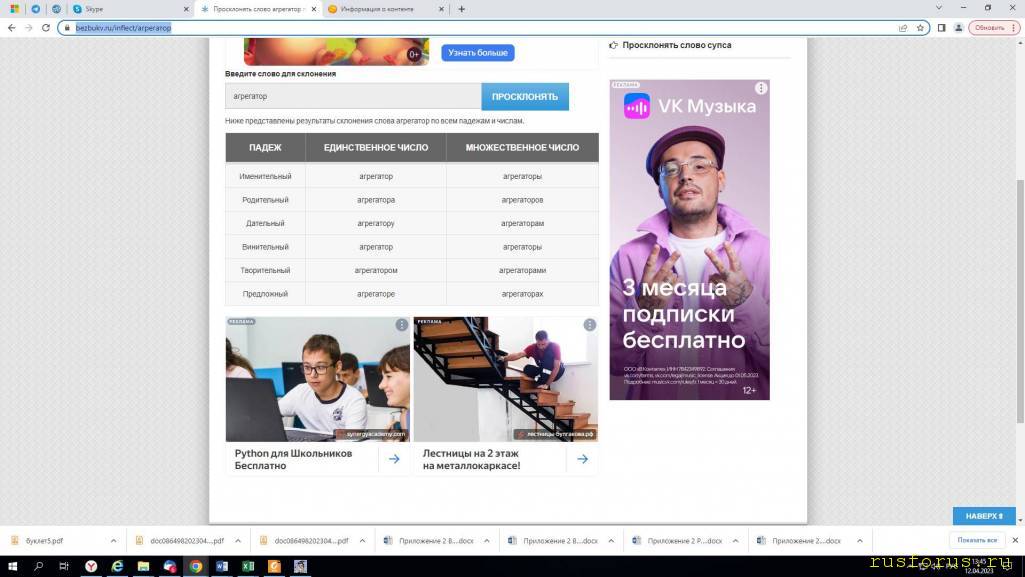The width and height of the screenshot is (1025, 577).
Task: Click Показать все in downloads bar
Action: pyautogui.click(x=977, y=540)
